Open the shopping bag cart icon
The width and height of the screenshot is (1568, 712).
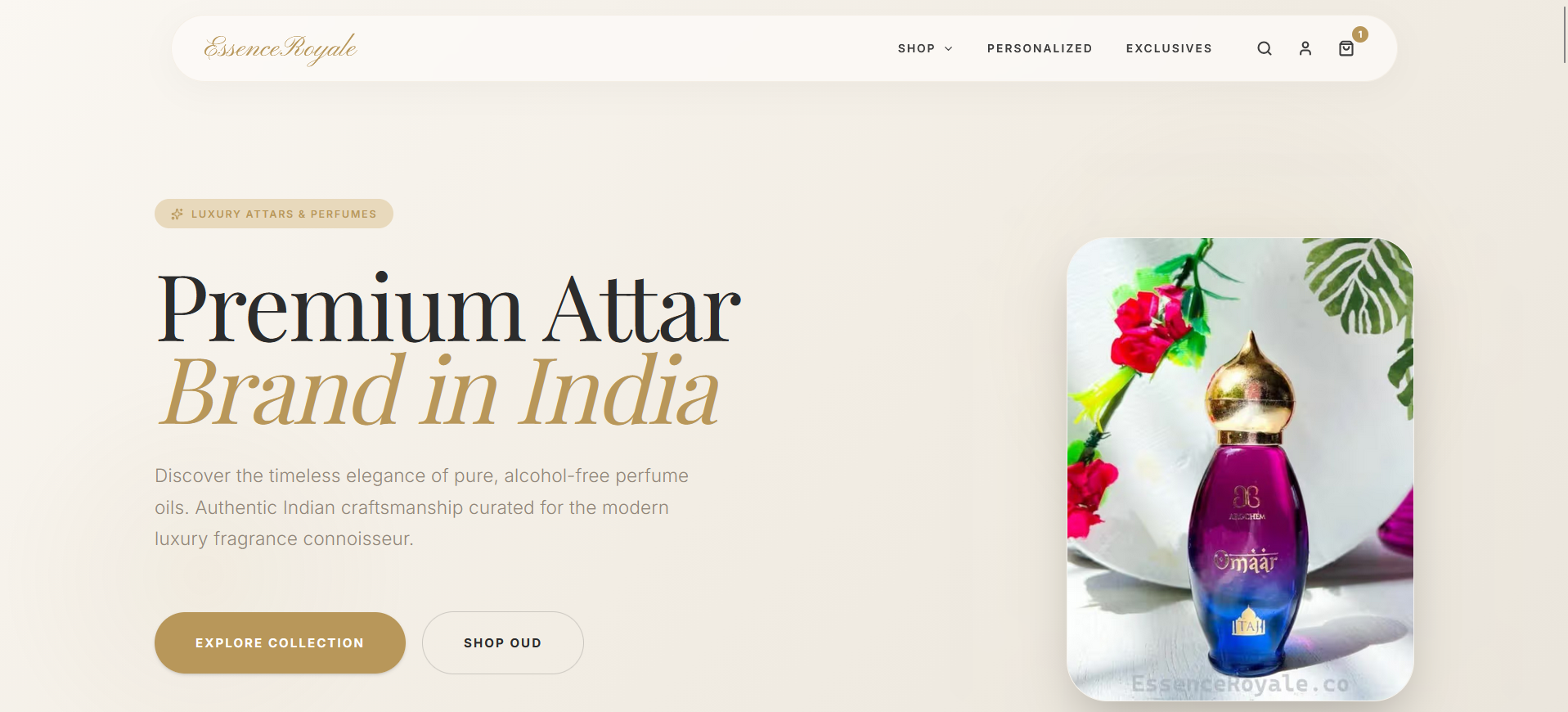point(1346,48)
